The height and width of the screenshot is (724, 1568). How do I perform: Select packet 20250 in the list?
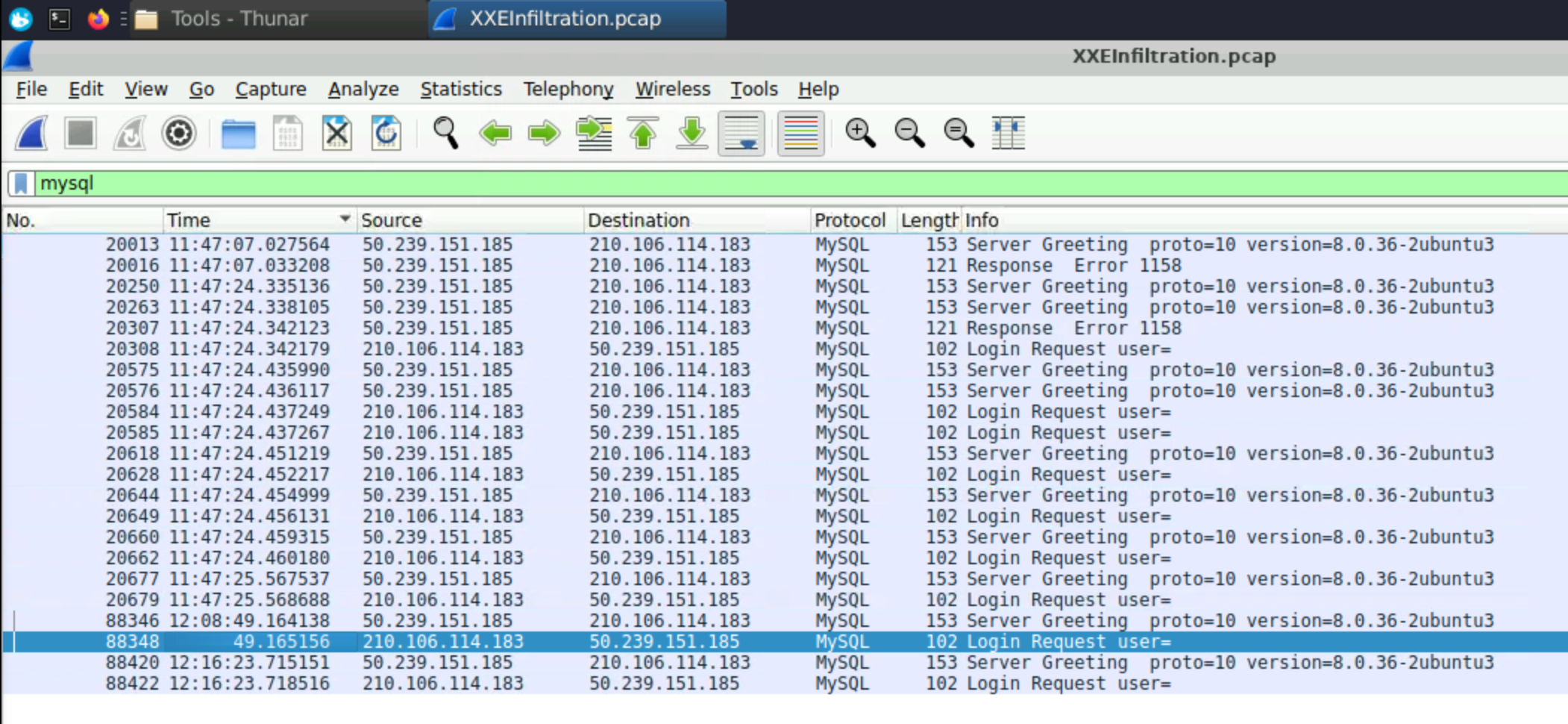[785, 287]
